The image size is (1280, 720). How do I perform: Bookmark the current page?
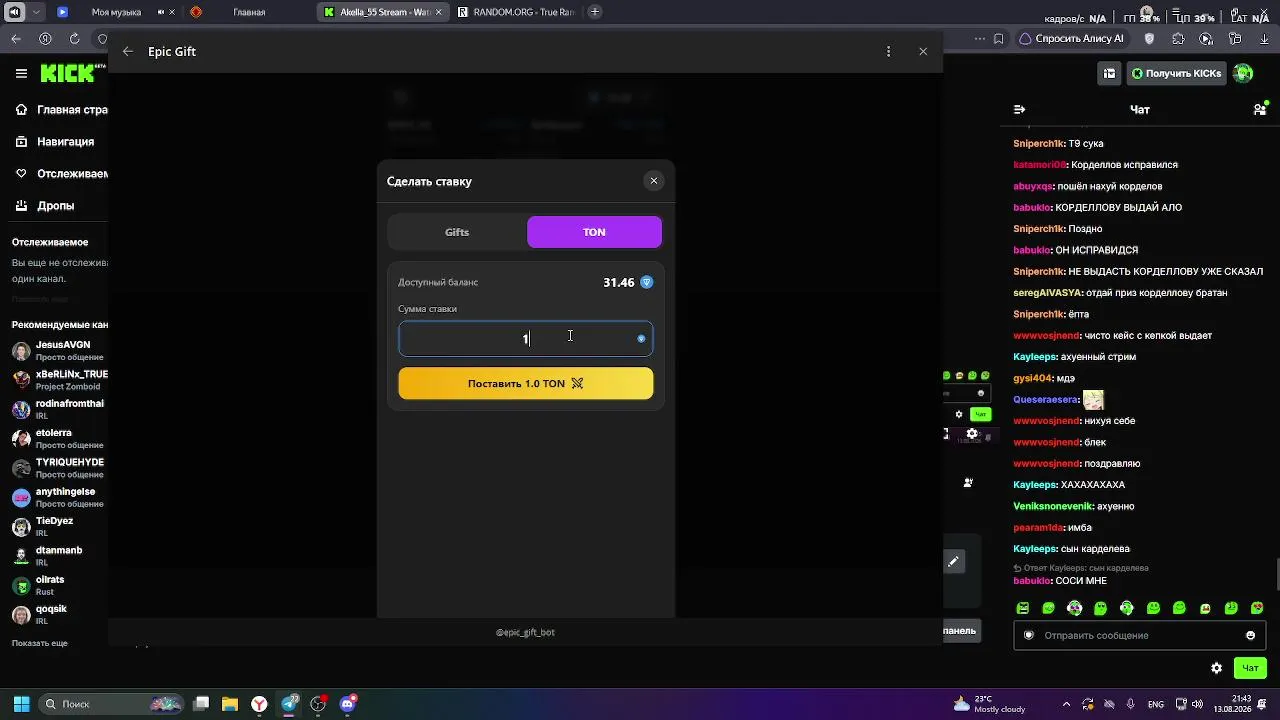(999, 39)
